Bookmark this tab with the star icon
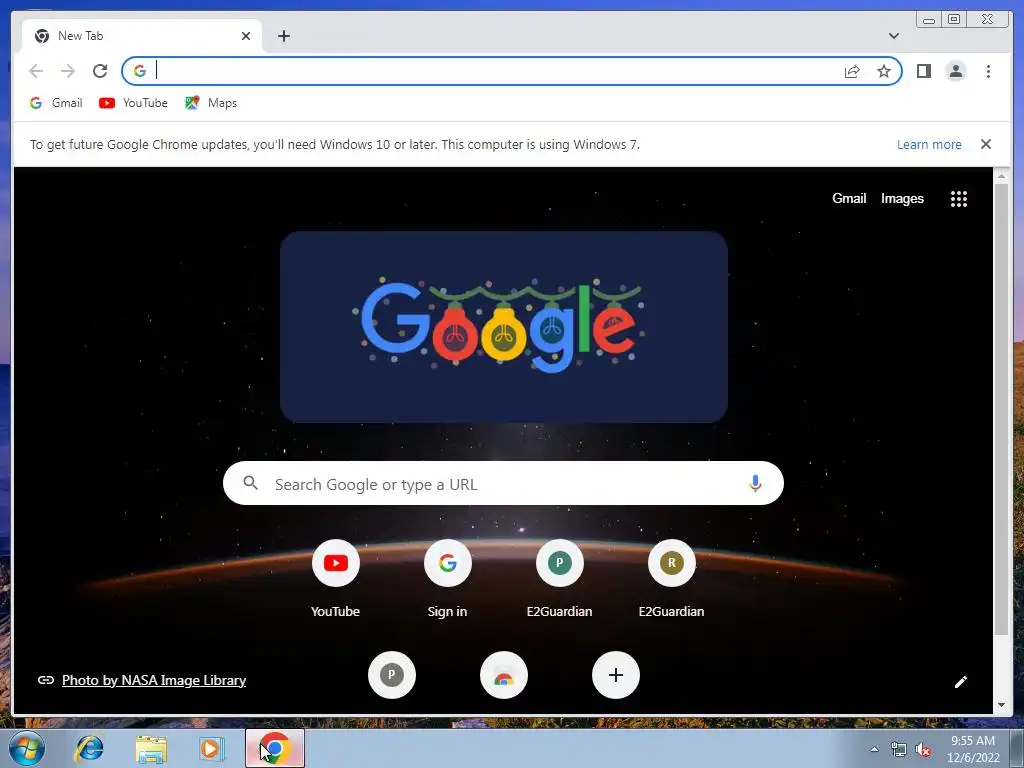Image resolution: width=1024 pixels, height=768 pixels. [x=884, y=71]
